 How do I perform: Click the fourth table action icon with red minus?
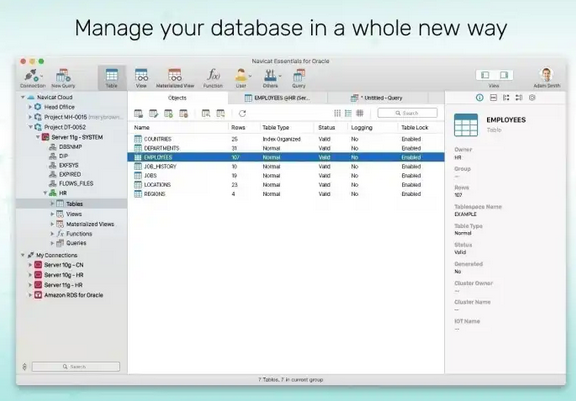[x=184, y=113]
